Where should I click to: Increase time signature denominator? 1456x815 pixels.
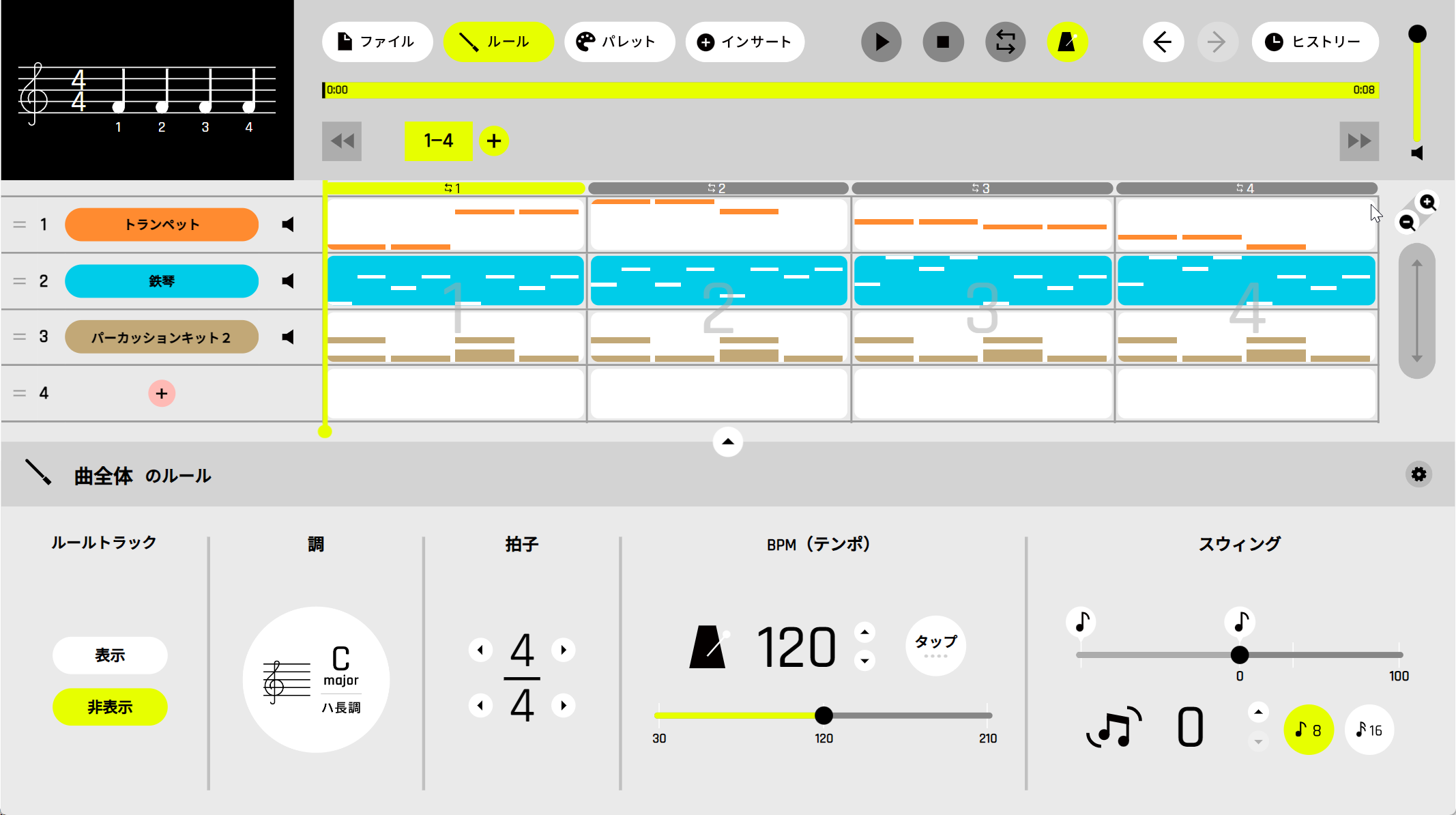pos(564,705)
